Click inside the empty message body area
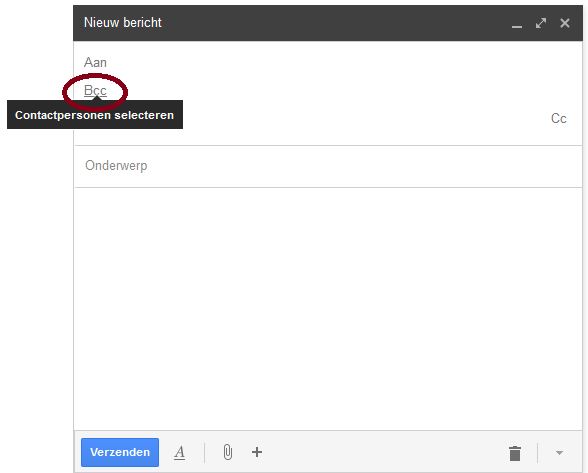The width and height of the screenshot is (588, 473). click(328, 309)
